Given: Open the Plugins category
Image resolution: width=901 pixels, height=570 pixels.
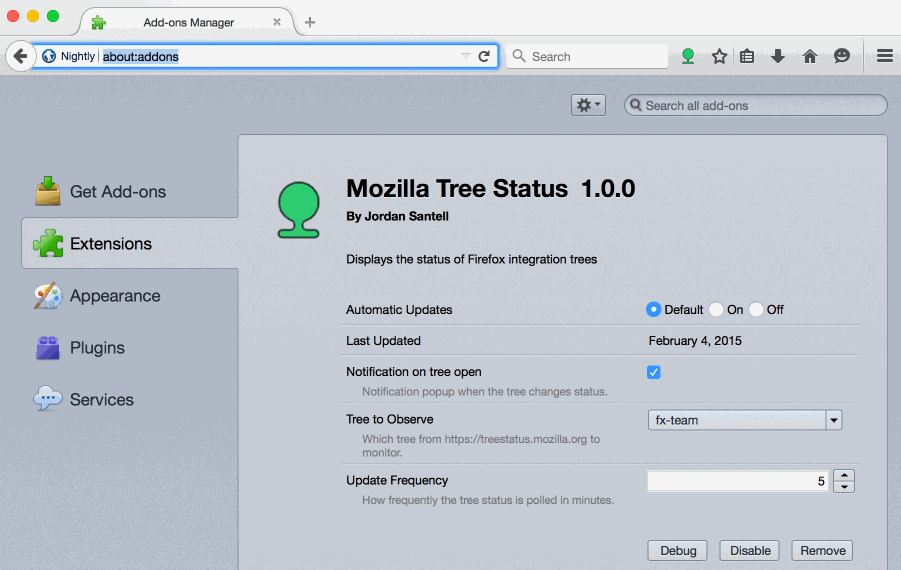Looking at the screenshot, I should [129, 348].
